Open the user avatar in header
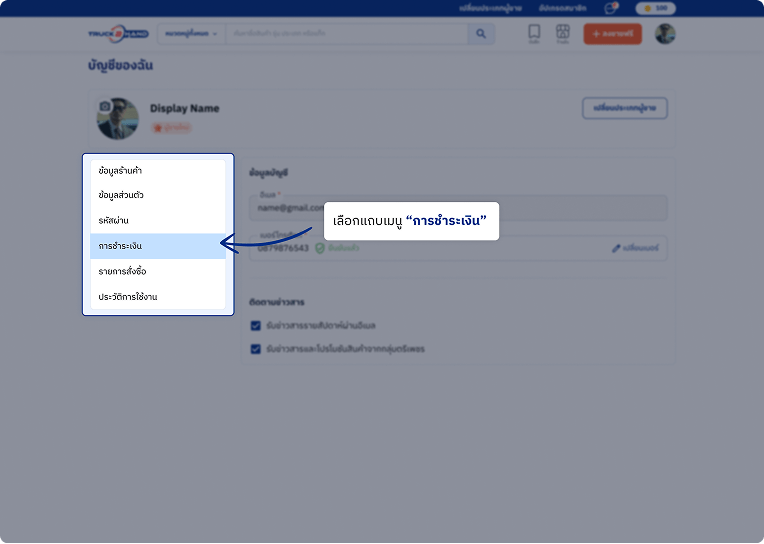 tap(665, 34)
